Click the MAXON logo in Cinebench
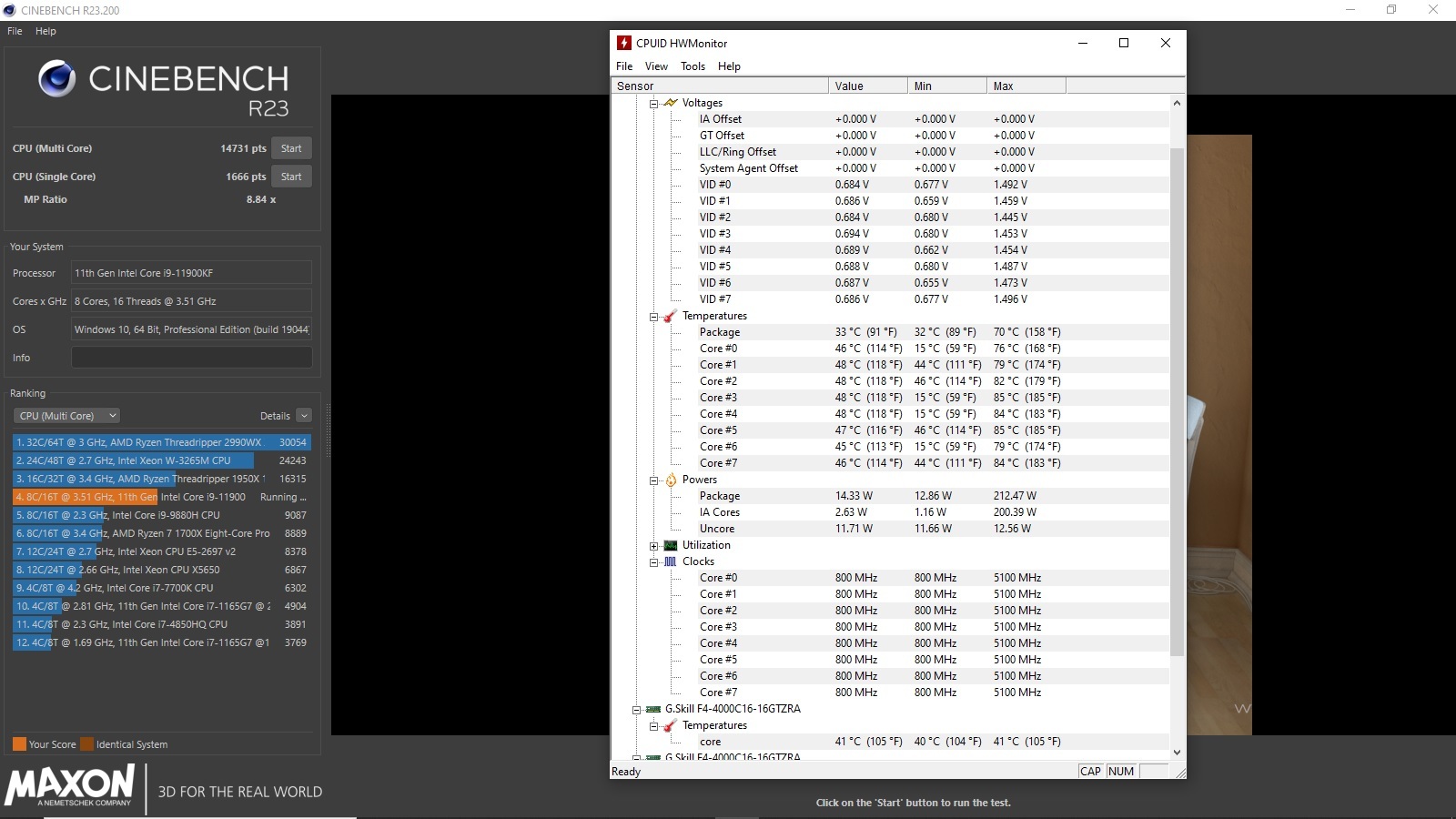This screenshot has width=1456, height=819. (x=70, y=785)
